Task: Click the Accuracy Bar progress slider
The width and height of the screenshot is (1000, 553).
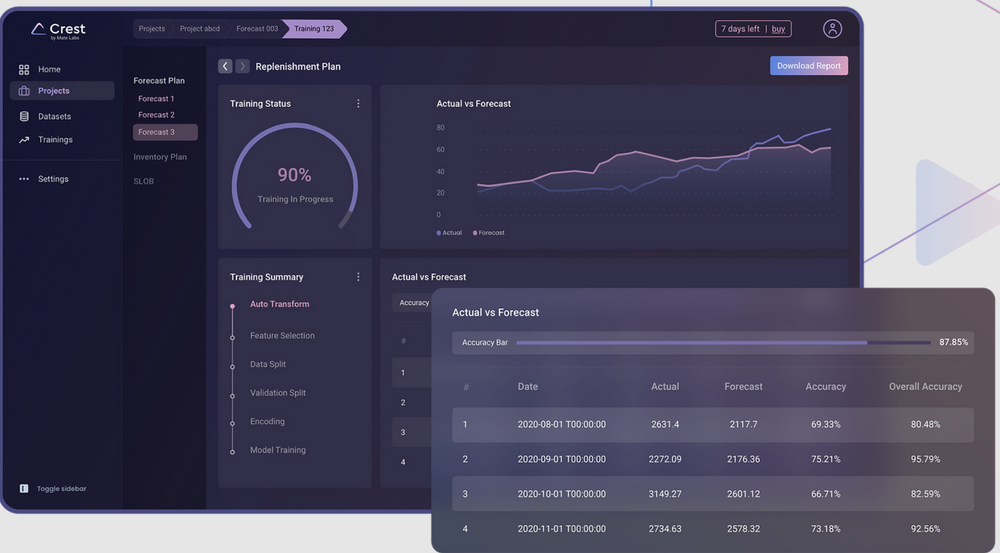Action: tap(723, 343)
